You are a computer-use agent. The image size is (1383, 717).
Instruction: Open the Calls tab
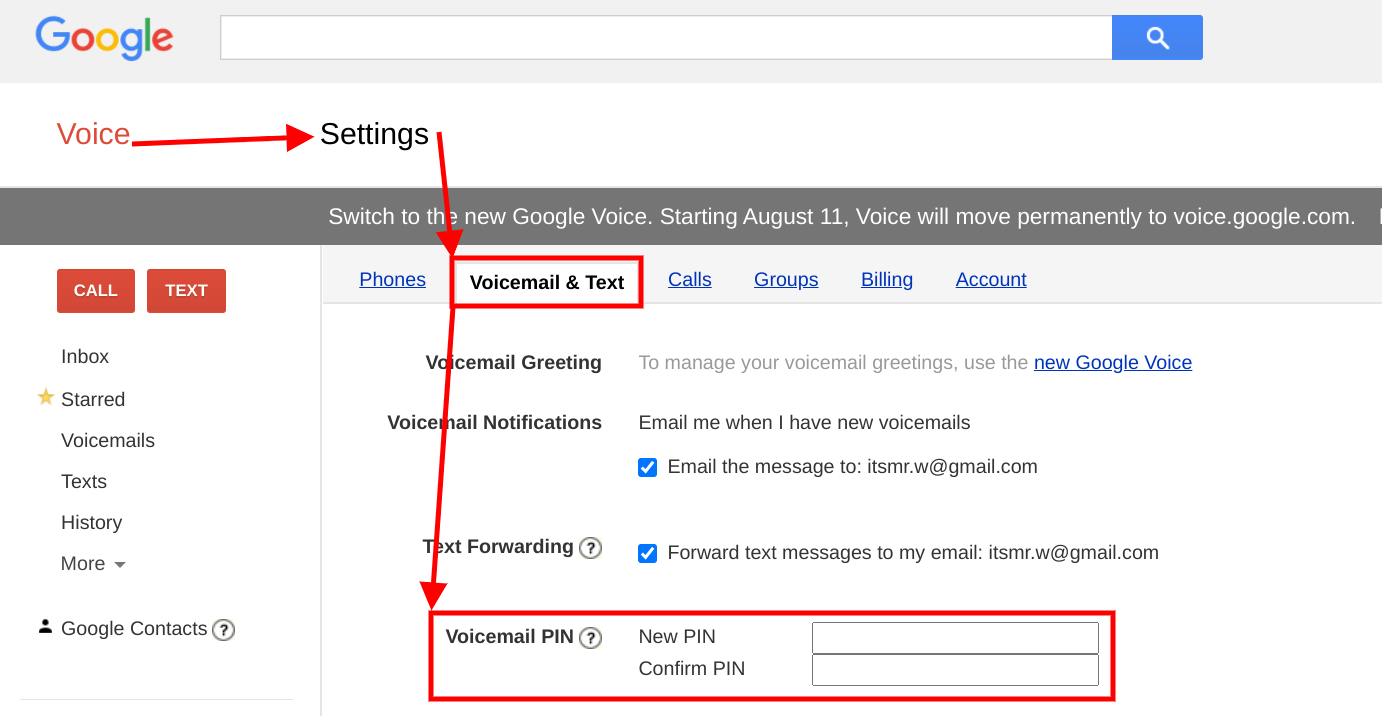[x=690, y=280]
